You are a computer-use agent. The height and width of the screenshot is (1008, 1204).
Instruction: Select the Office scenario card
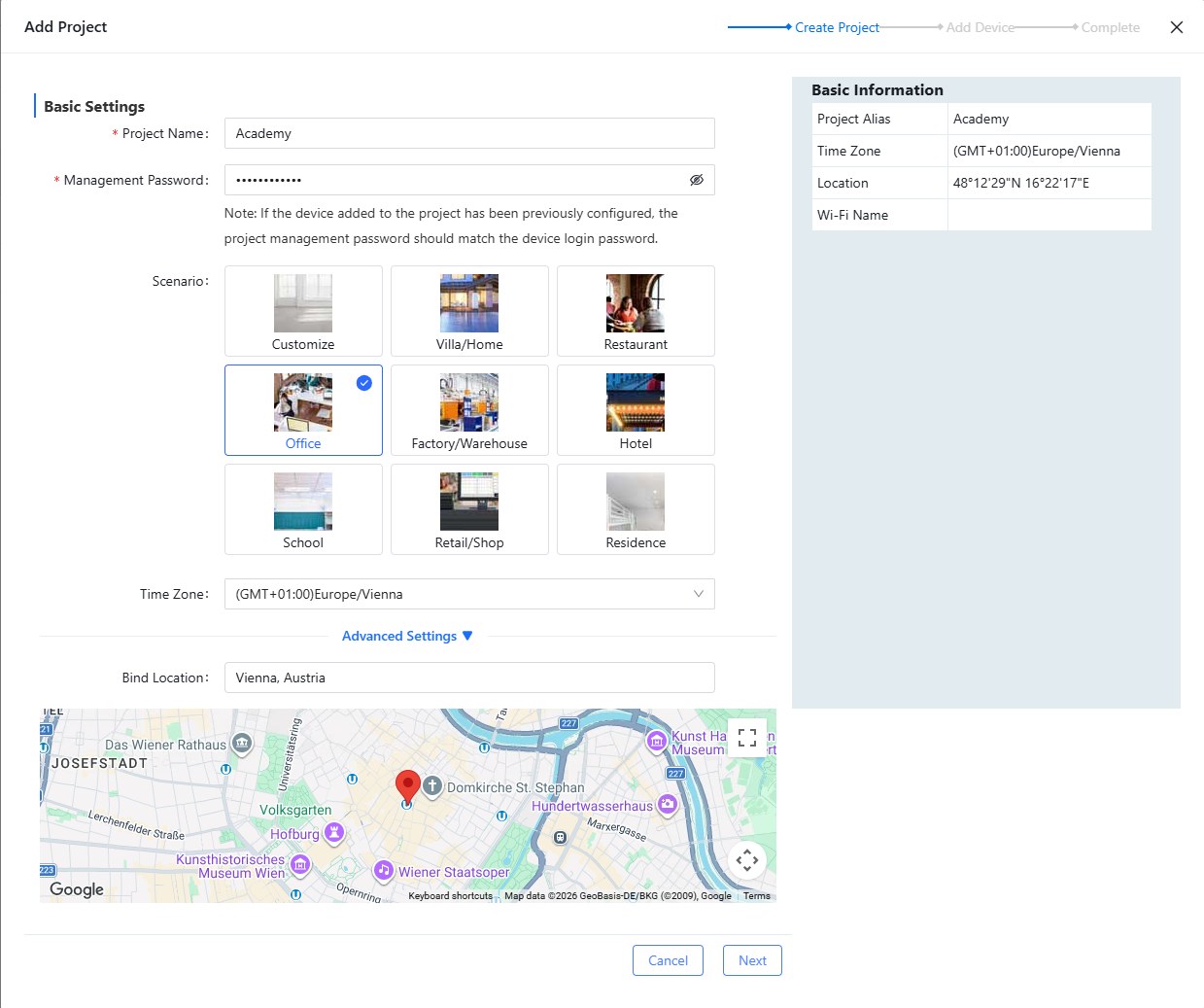tap(303, 410)
